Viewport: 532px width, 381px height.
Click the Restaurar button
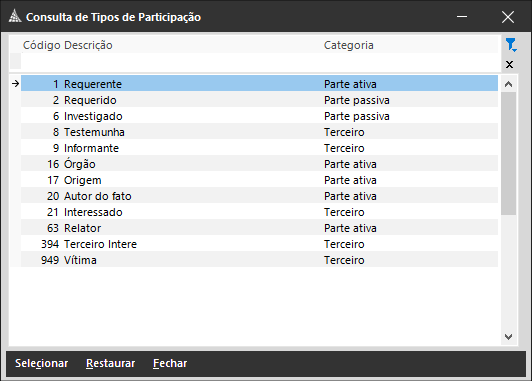pyautogui.click(x=111, y=363)
